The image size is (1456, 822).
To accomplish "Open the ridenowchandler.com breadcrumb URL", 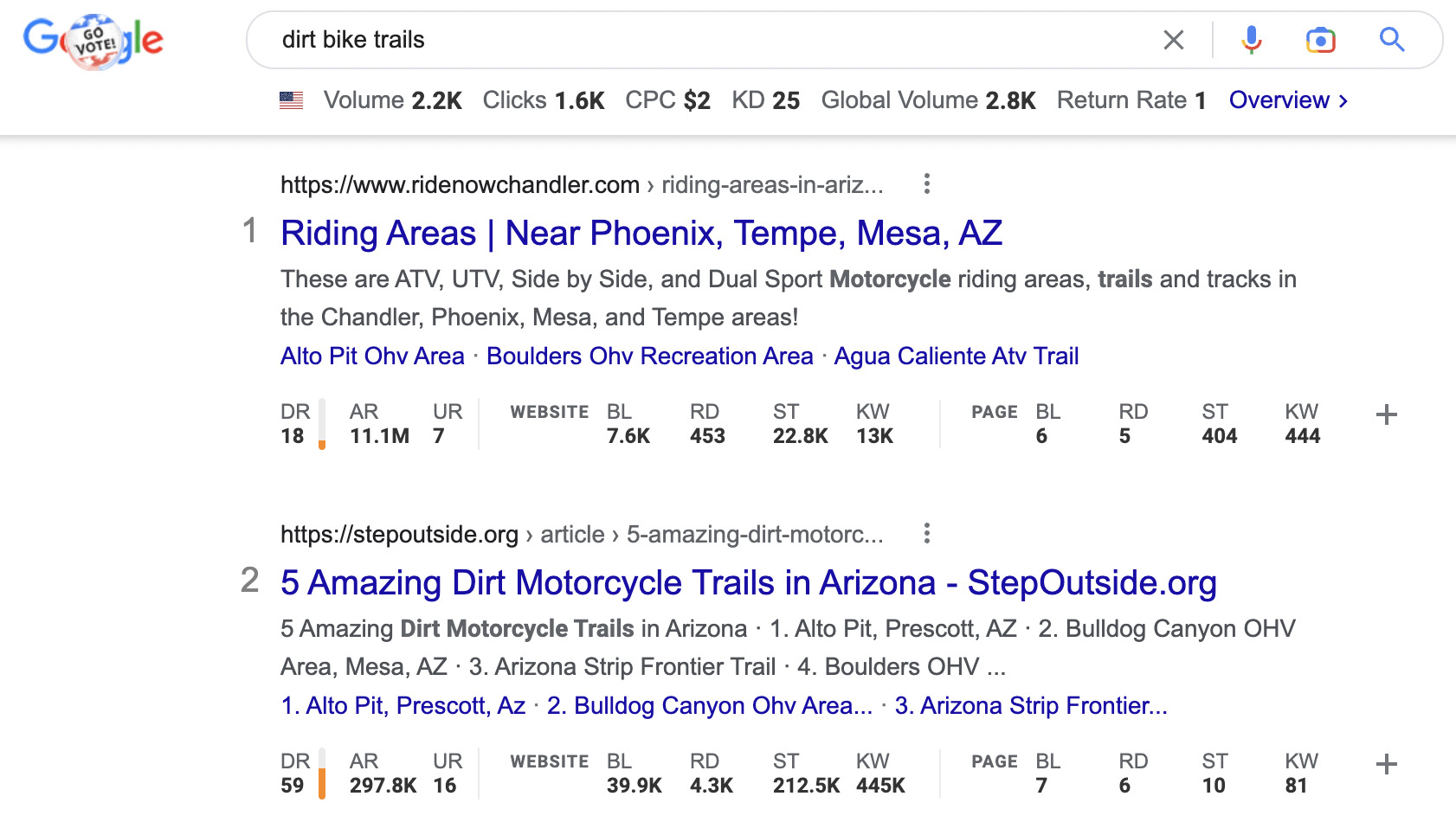I will coord(457,183).
